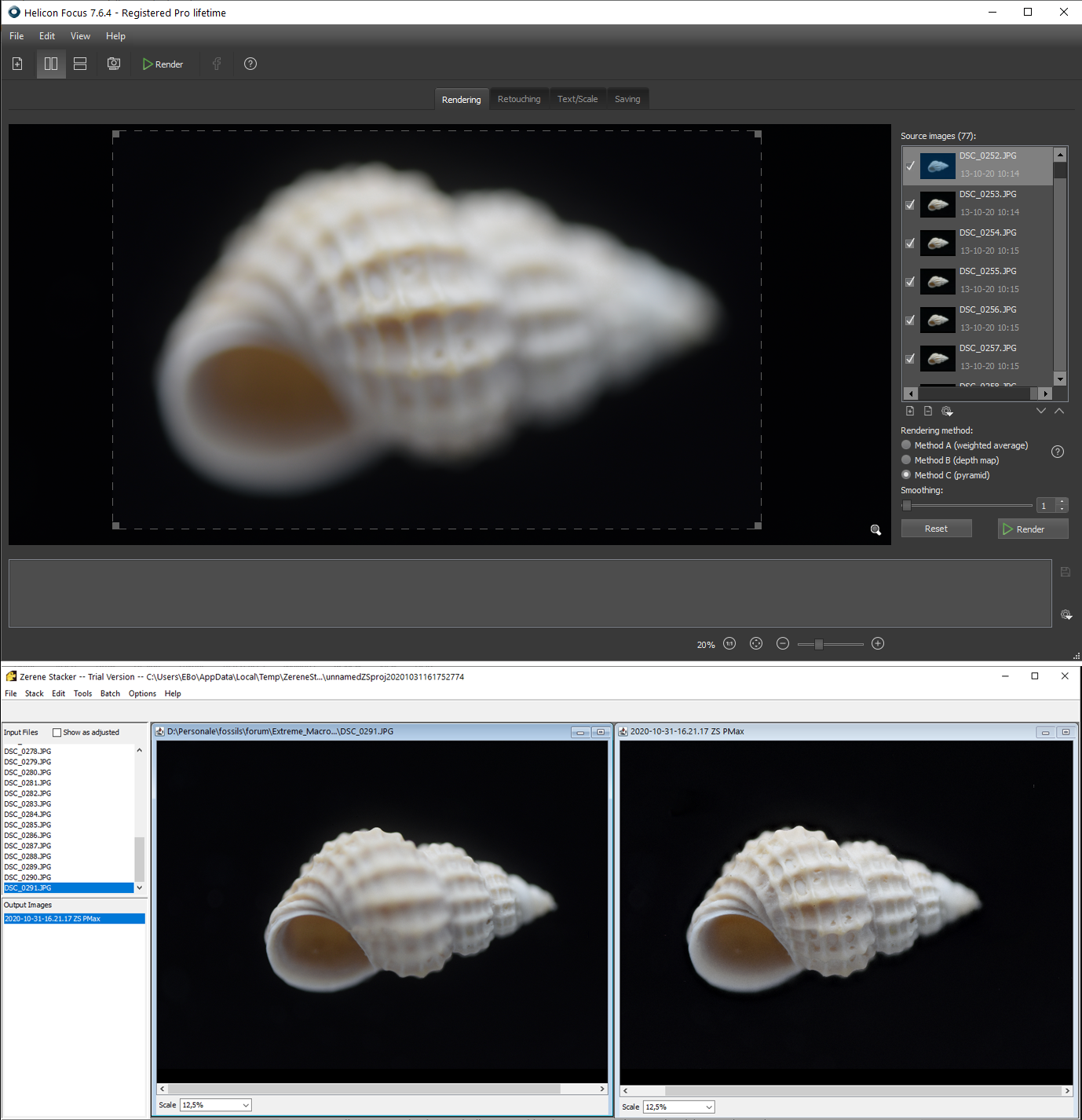Uncheck DSC_0254.JPG source image

point(910,243)
